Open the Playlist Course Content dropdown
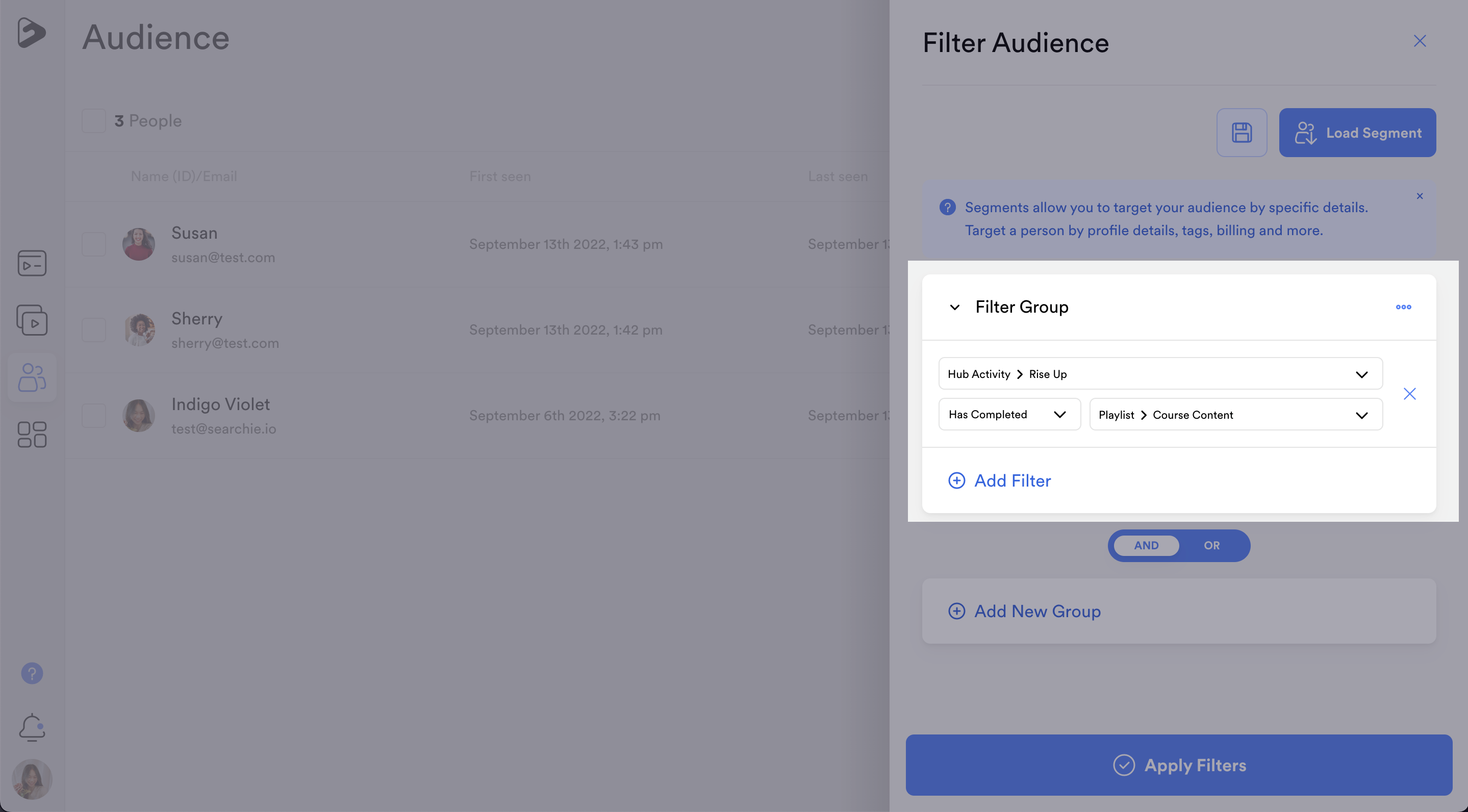Viewport: 1468px width, 812px height. coord(1235,415)
